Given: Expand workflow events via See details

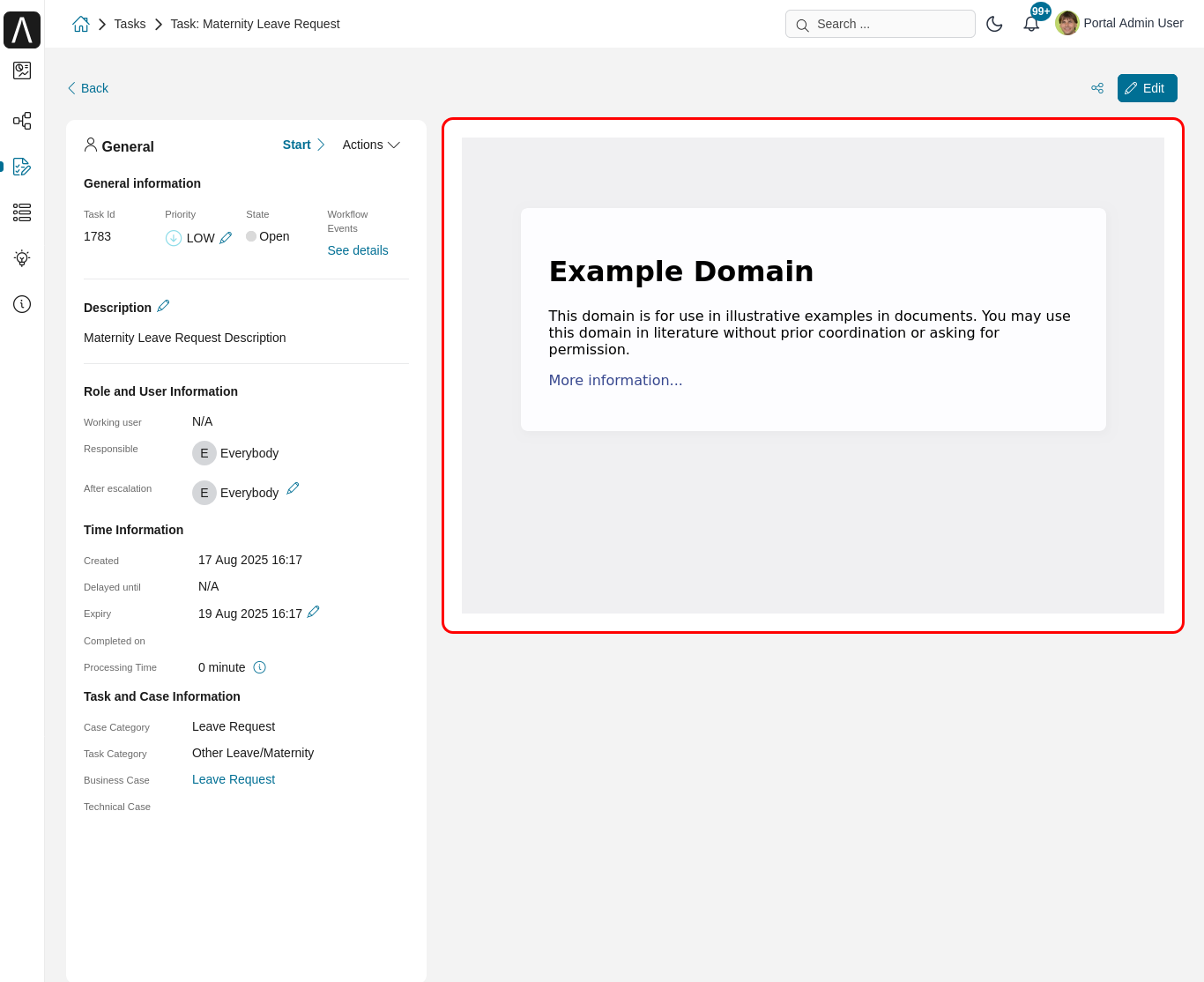Looking at the screenshot, I should click(357, 250).
